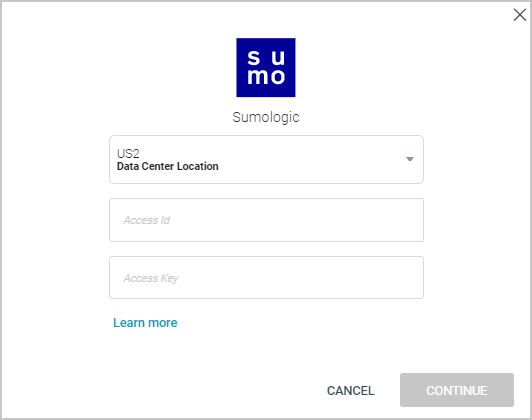Close the Sumologic dialog with the X icon
The width and height of the screenshot is (532, 420).
[519, 15]
